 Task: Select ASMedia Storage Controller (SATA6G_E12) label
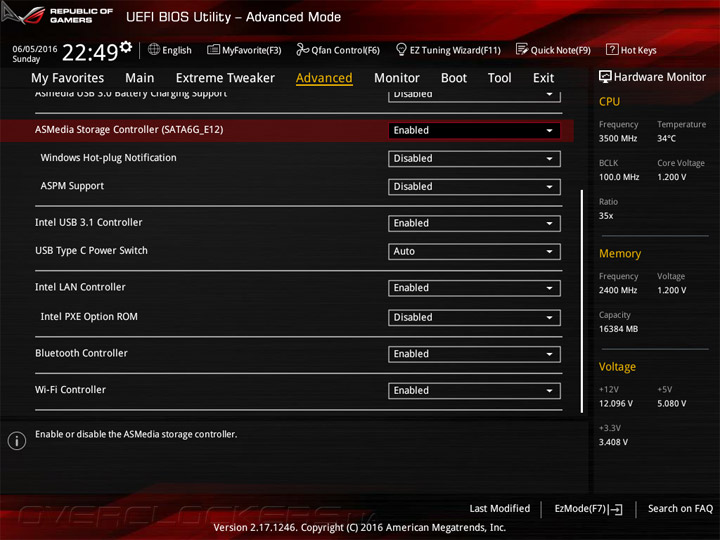click(129, 130)
